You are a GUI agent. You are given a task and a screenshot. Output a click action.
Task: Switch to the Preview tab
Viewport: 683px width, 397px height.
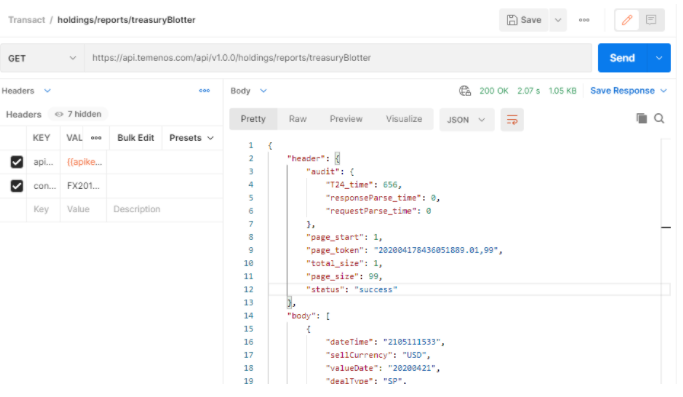(x=346, y=119)
